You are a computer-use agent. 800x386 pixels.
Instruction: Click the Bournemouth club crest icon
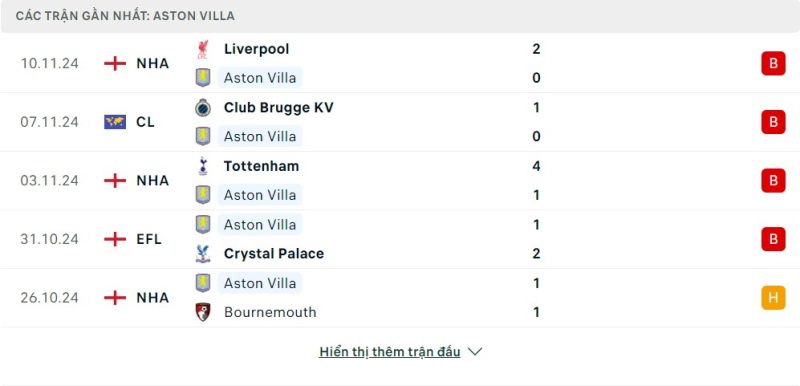point(203,312)
